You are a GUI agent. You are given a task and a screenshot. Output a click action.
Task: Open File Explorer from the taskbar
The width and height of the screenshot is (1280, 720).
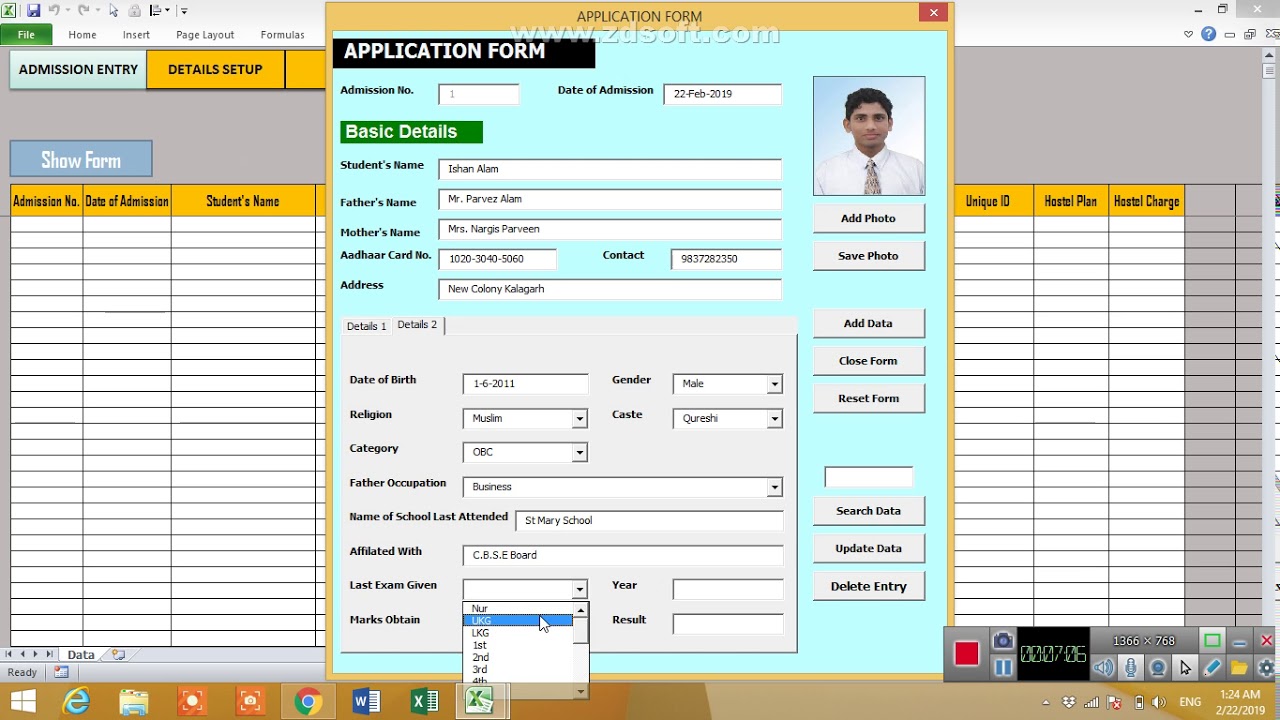click(133, 702)
